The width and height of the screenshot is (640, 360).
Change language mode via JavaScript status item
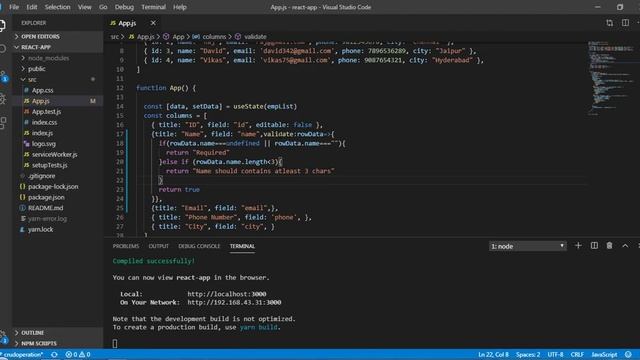[x=604, y=355]
